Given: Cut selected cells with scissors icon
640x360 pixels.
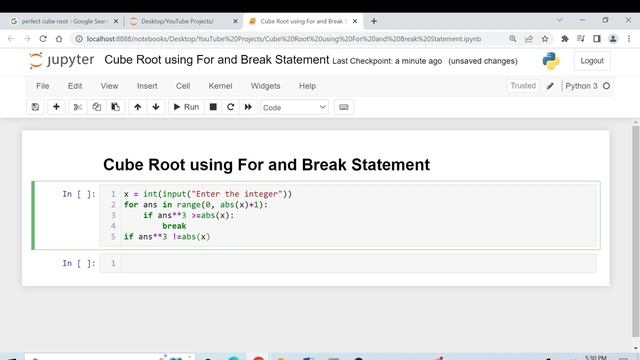Looking at the screenshot, I should point(78,107).
